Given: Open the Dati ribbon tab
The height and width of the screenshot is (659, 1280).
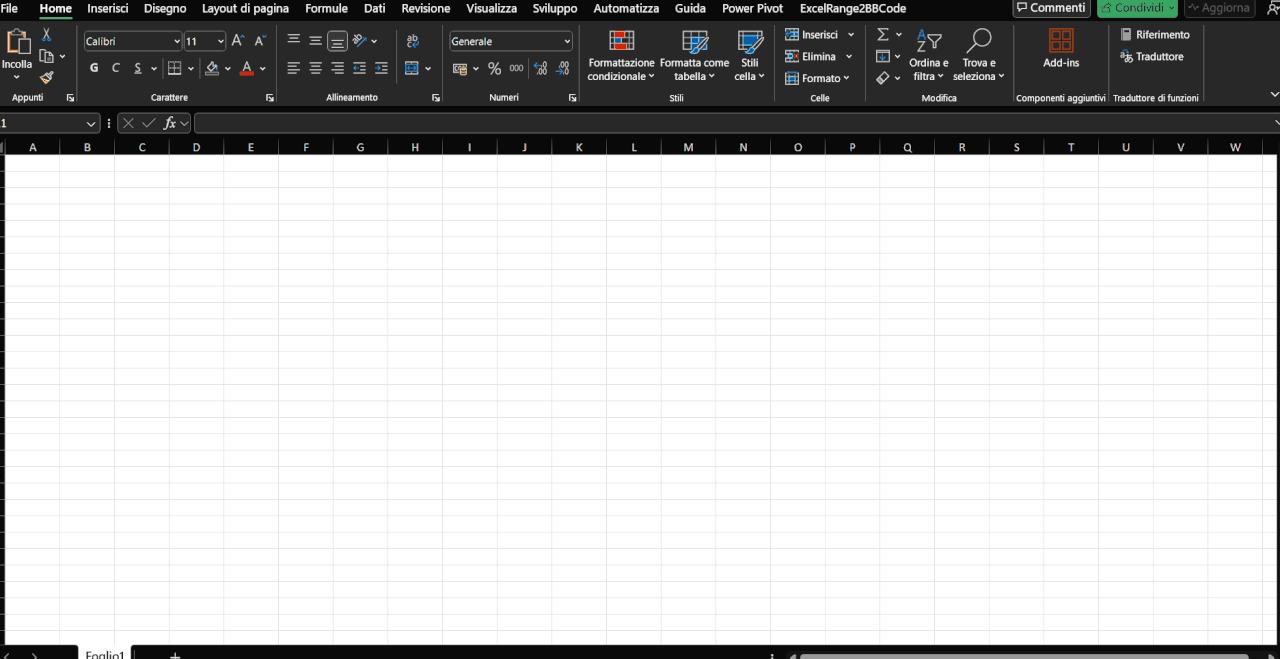Looking at the screenshot, I should point(374,8).
